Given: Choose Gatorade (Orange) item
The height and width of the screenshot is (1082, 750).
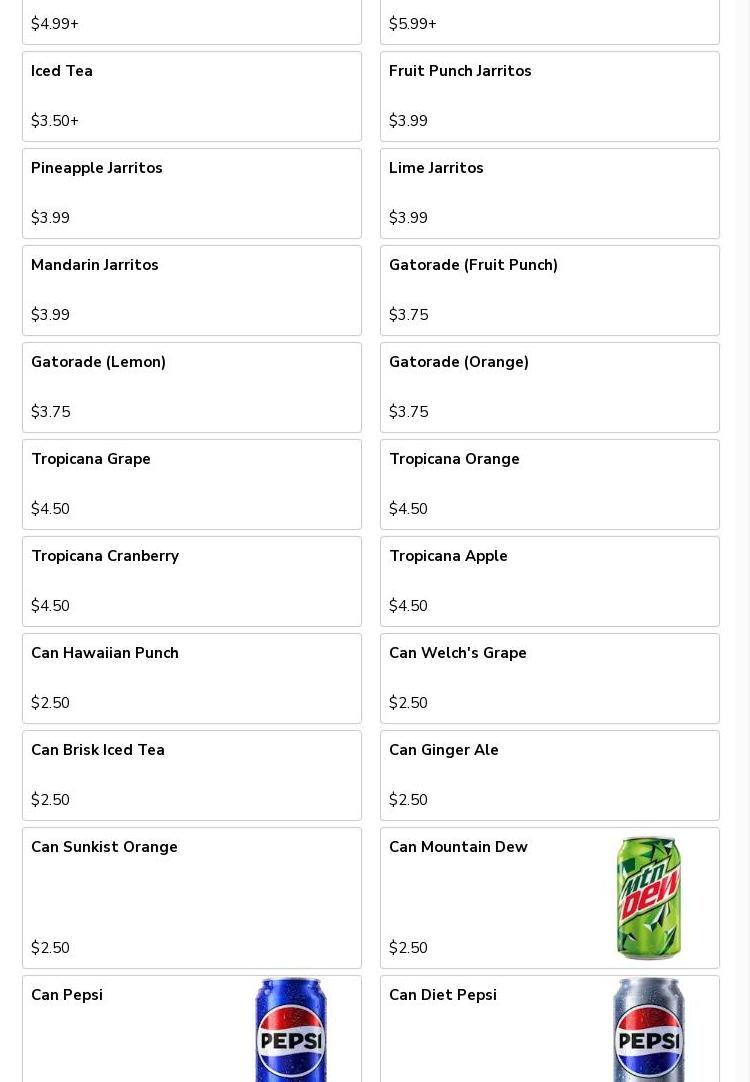Looking at the screenshot, I should point(550,387).
